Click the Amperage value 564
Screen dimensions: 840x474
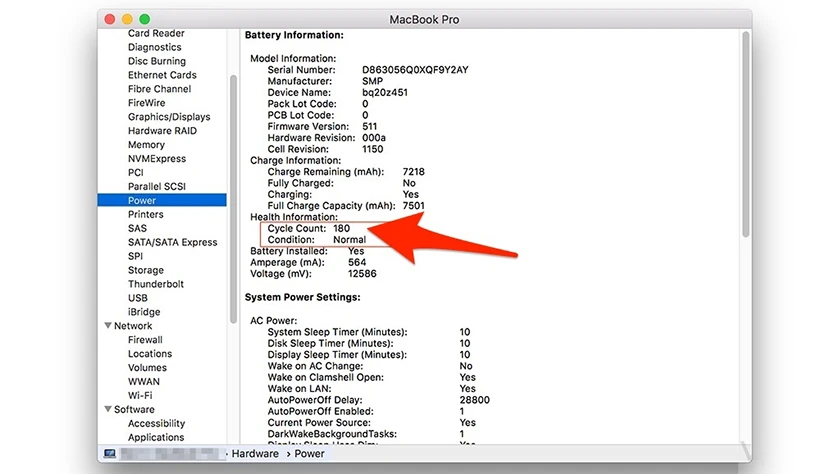tap(357, 262)
